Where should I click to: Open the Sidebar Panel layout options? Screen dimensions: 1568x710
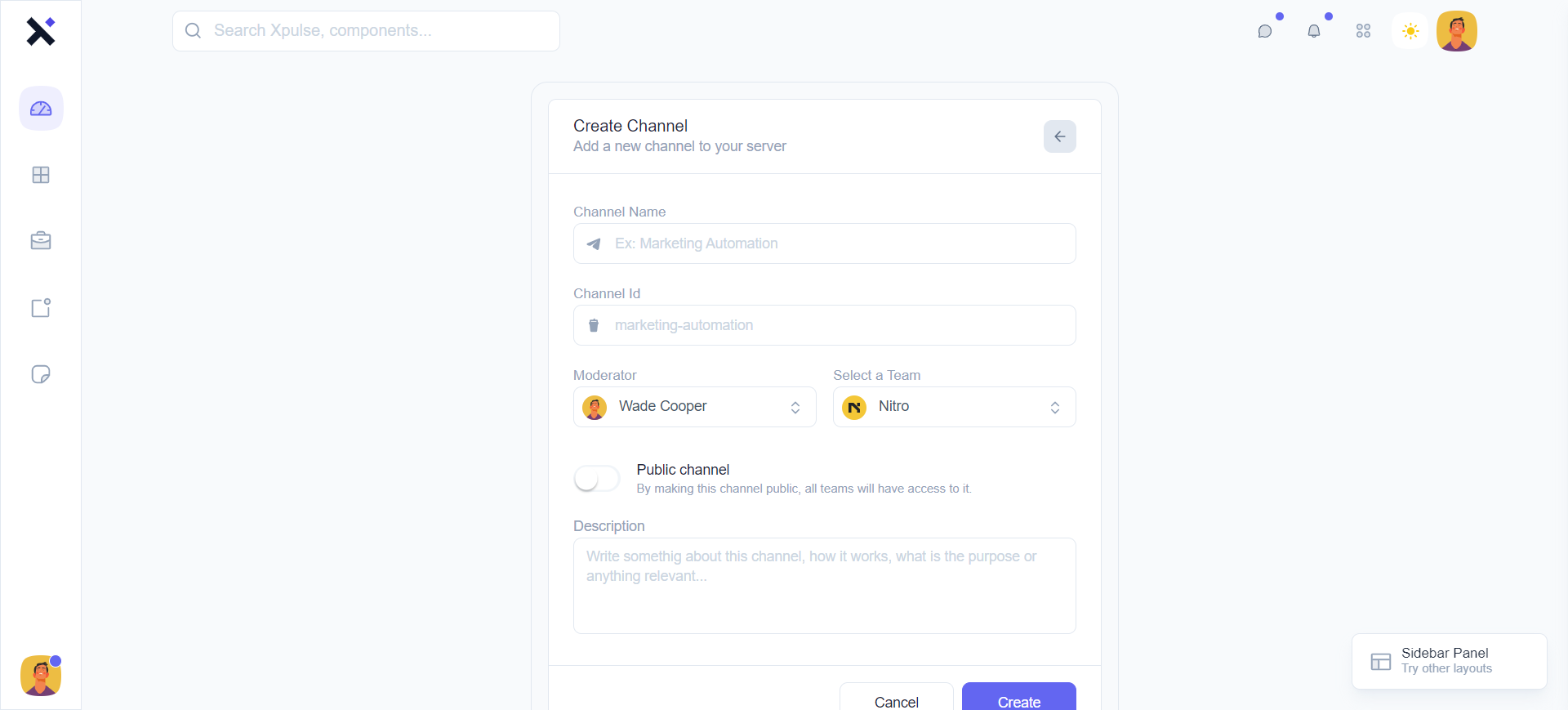pyautogui.click(x=1448, y=661)
